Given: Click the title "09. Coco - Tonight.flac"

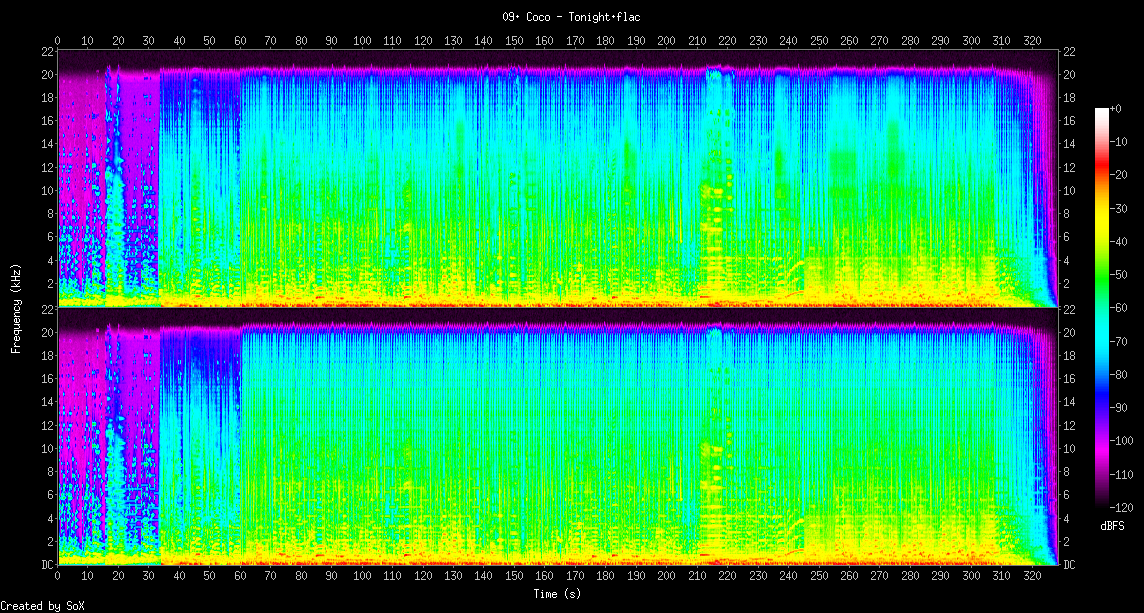Looking at the screenshot, I should coord(571,17).
